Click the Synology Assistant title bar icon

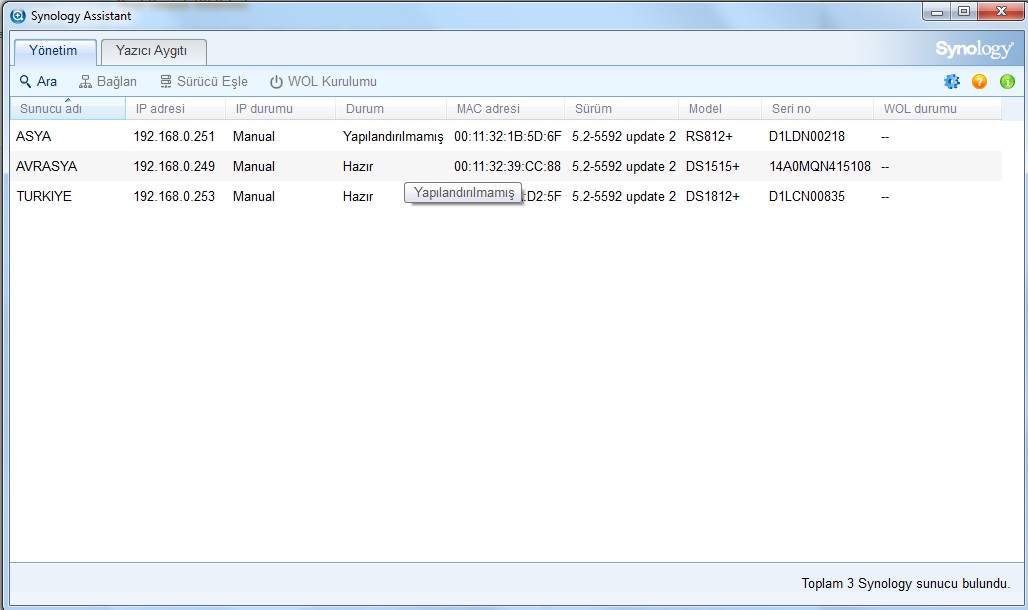click(x=17, y=16)
